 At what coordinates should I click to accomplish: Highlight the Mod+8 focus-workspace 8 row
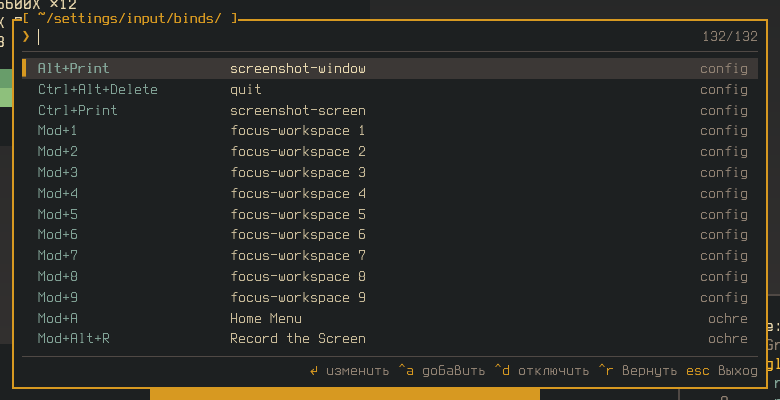pyautogui.click(x=390, y=276)
